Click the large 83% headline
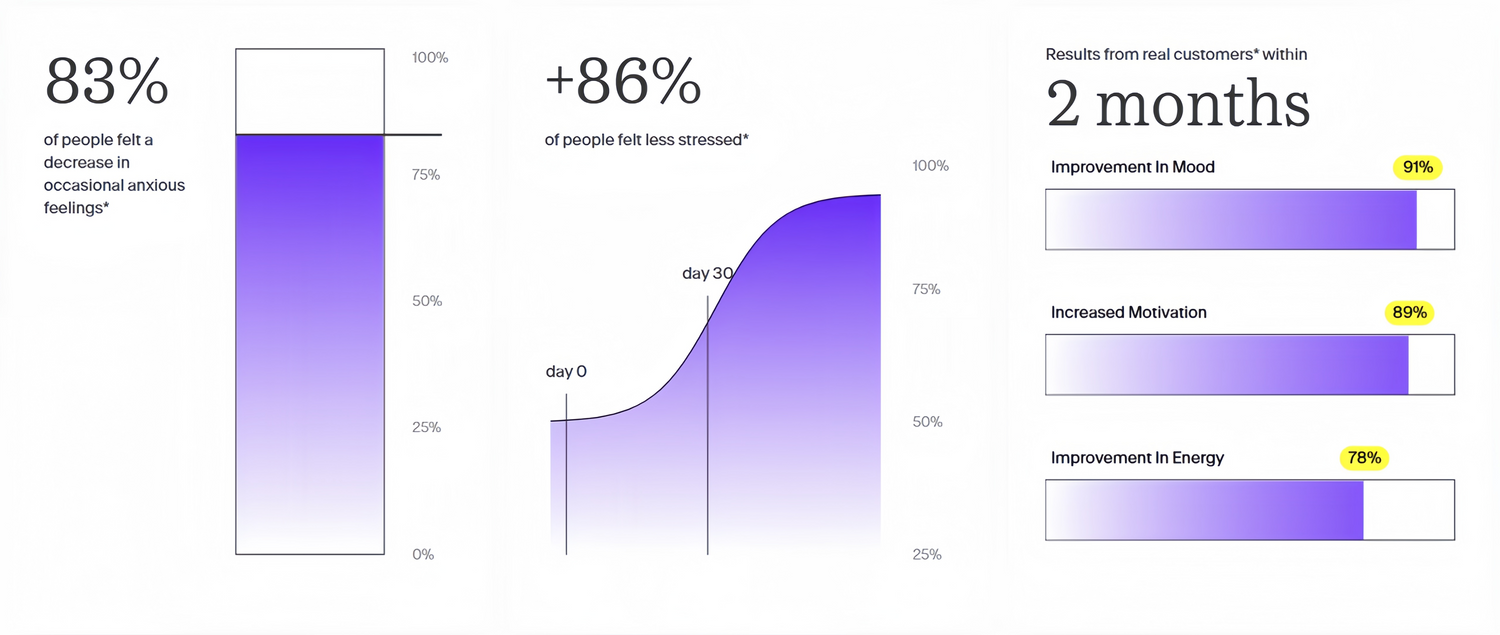 pyautogui.click(x=107, y=82)
